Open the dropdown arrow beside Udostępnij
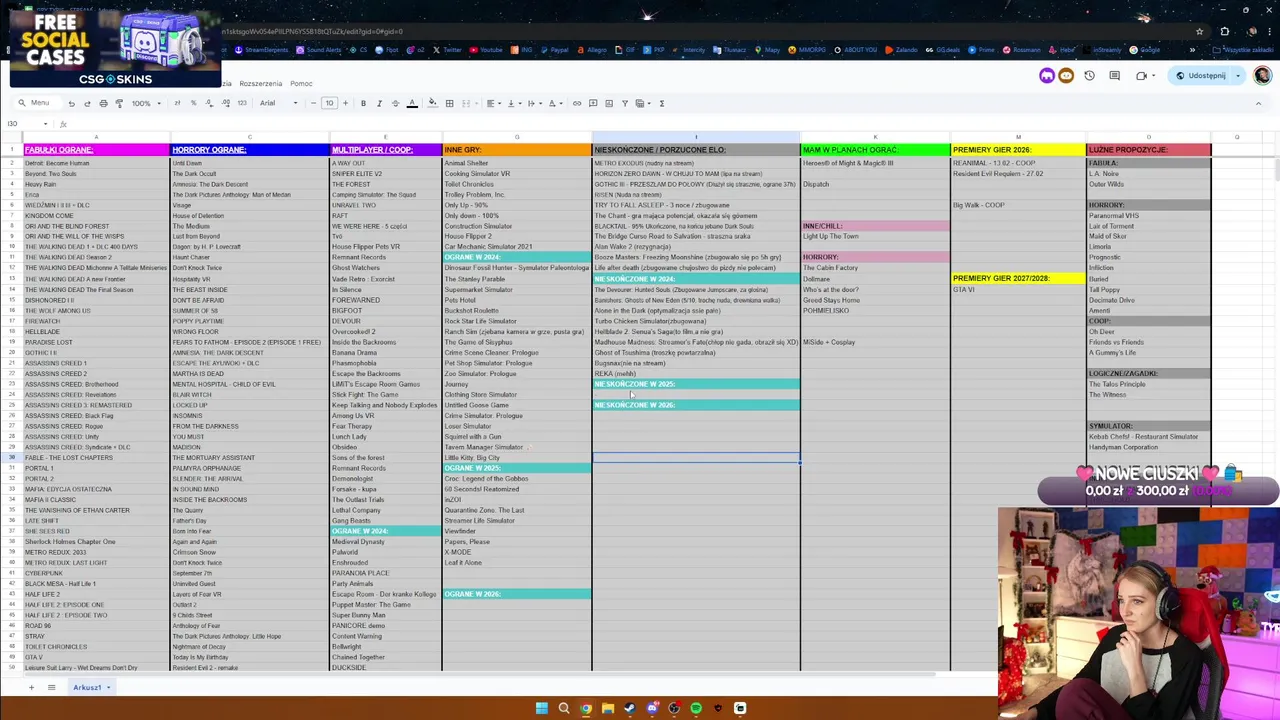Image resolution: width=1280 pixels, height=720 pixels. (1238, 76)
